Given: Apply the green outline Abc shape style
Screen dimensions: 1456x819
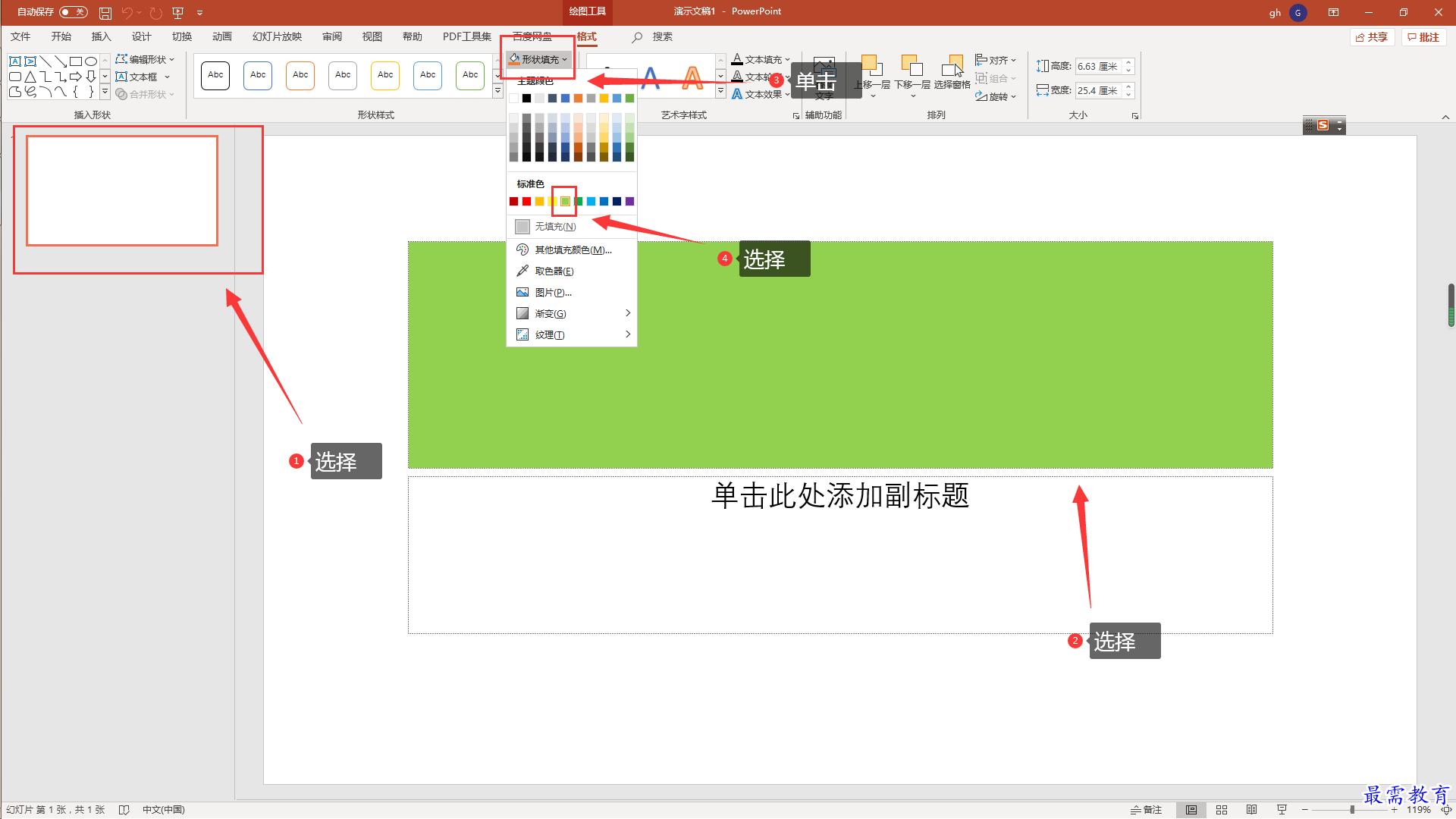Looking at the screenshot, I should click(x=470, y=75).
